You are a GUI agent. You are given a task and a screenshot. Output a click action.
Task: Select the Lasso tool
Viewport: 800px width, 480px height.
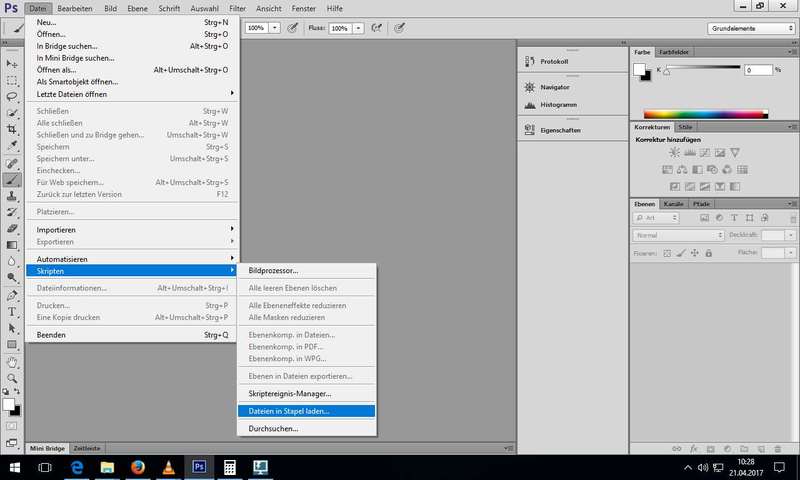[12, 97]
